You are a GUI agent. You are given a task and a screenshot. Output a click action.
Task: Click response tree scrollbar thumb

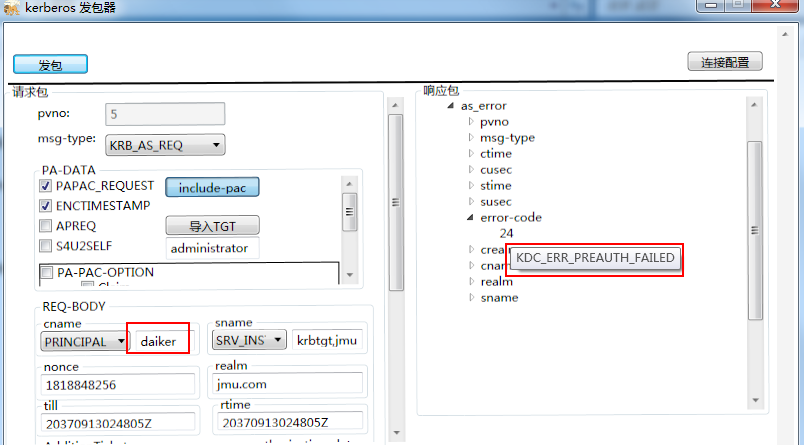(x=754, y=230)
